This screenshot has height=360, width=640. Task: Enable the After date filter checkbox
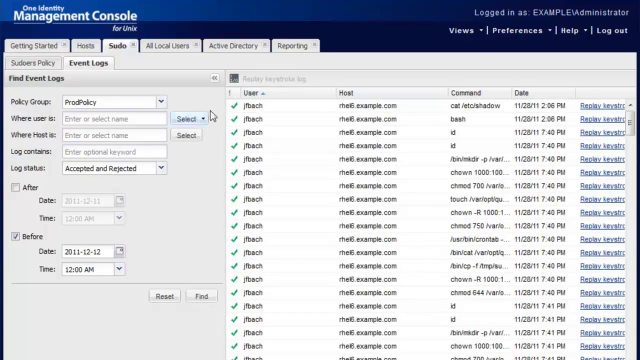16,187
